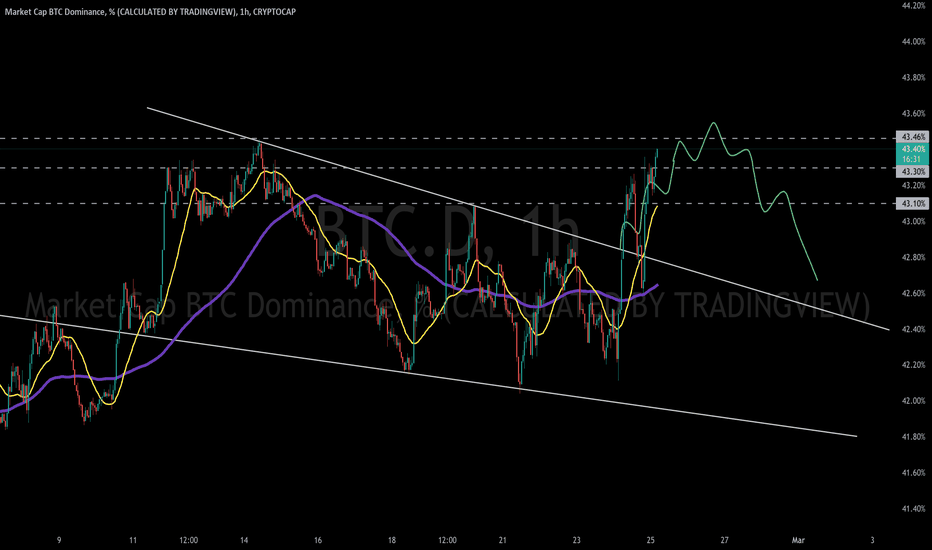Select the 42.00% price axis label
This screenshot has width=932, height=550.
[913, 401]
